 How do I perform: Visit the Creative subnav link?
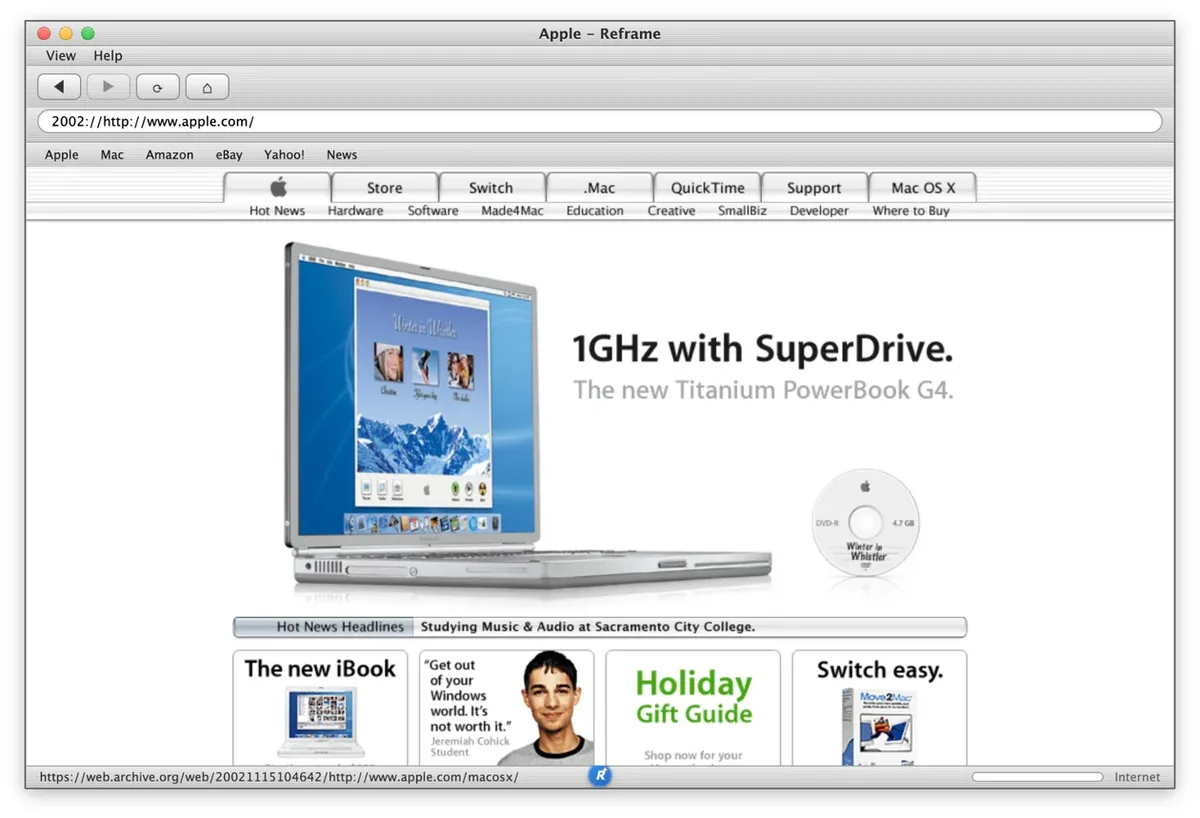point(671,211)
